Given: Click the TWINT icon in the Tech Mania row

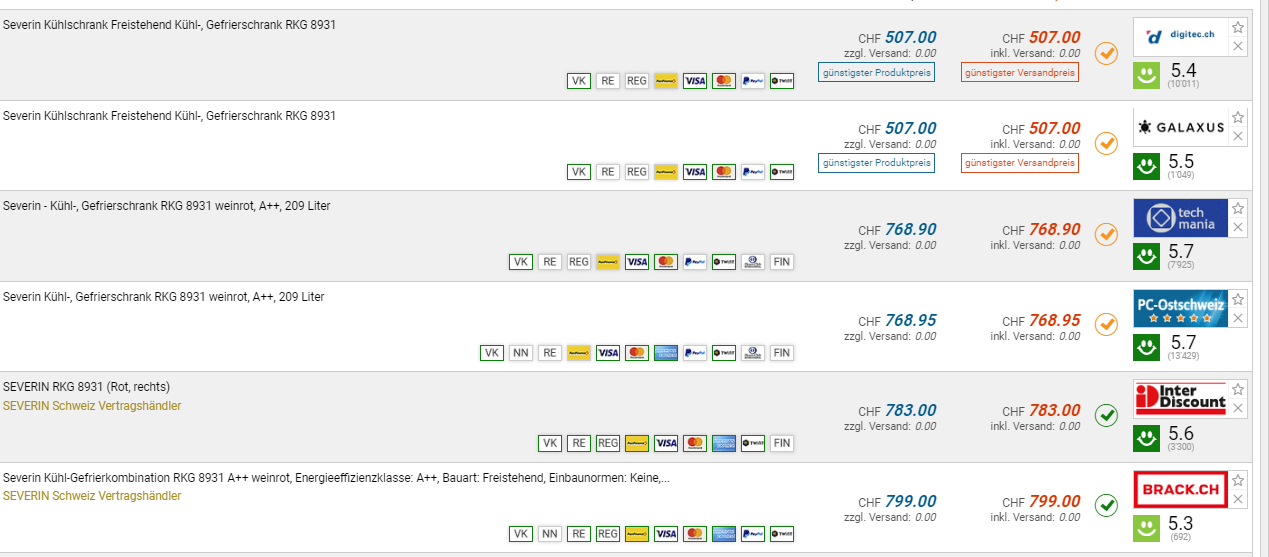Looking at the screenshot, I should click(x=723, y=262).
